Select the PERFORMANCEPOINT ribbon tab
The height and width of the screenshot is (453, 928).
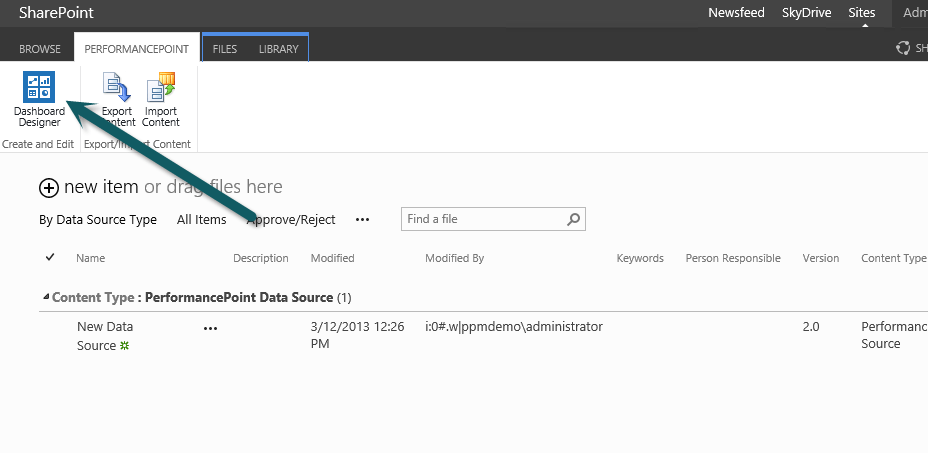tap(137, 49)
